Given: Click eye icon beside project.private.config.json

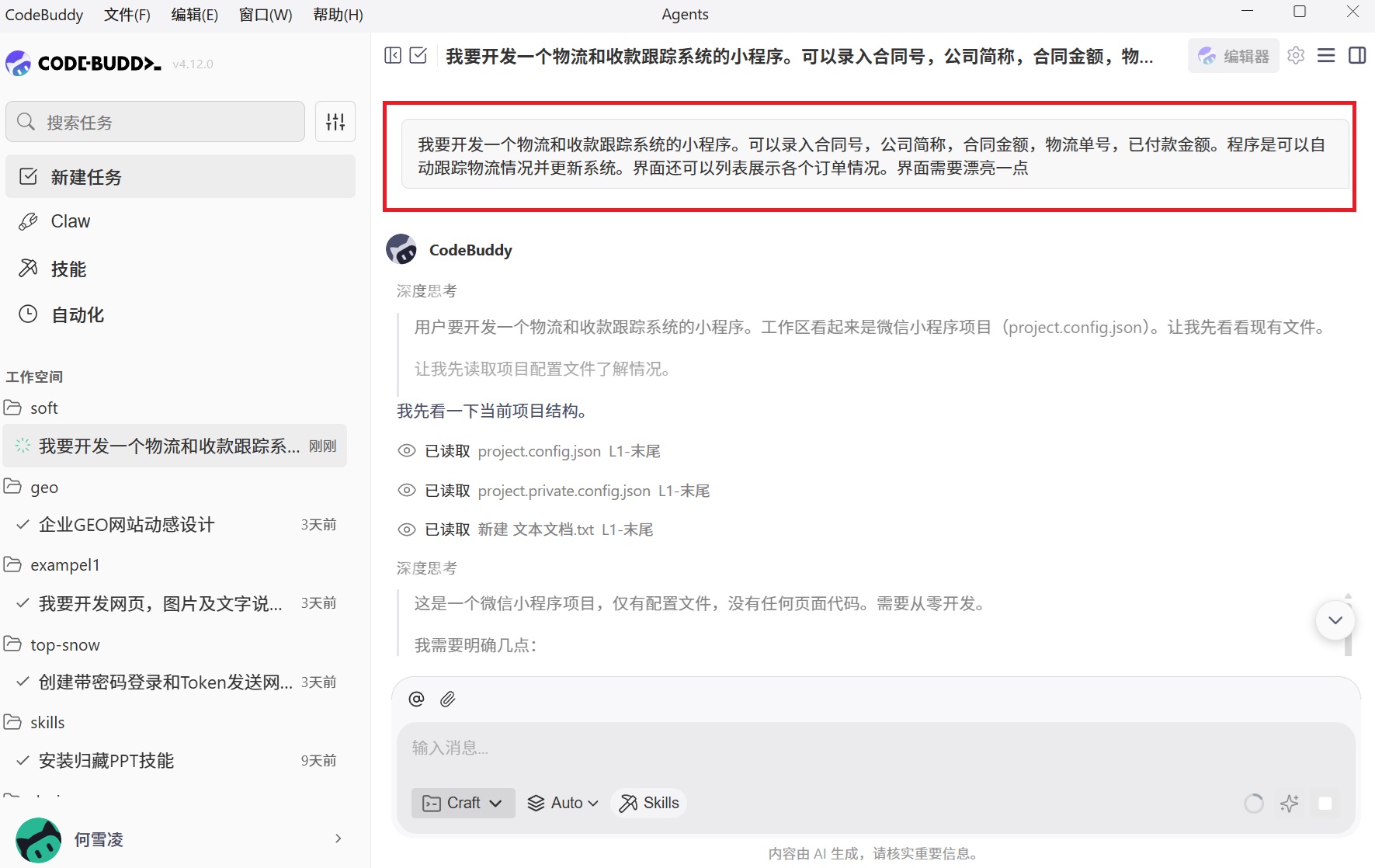Looking at the screenshot, I should [407, 490].
